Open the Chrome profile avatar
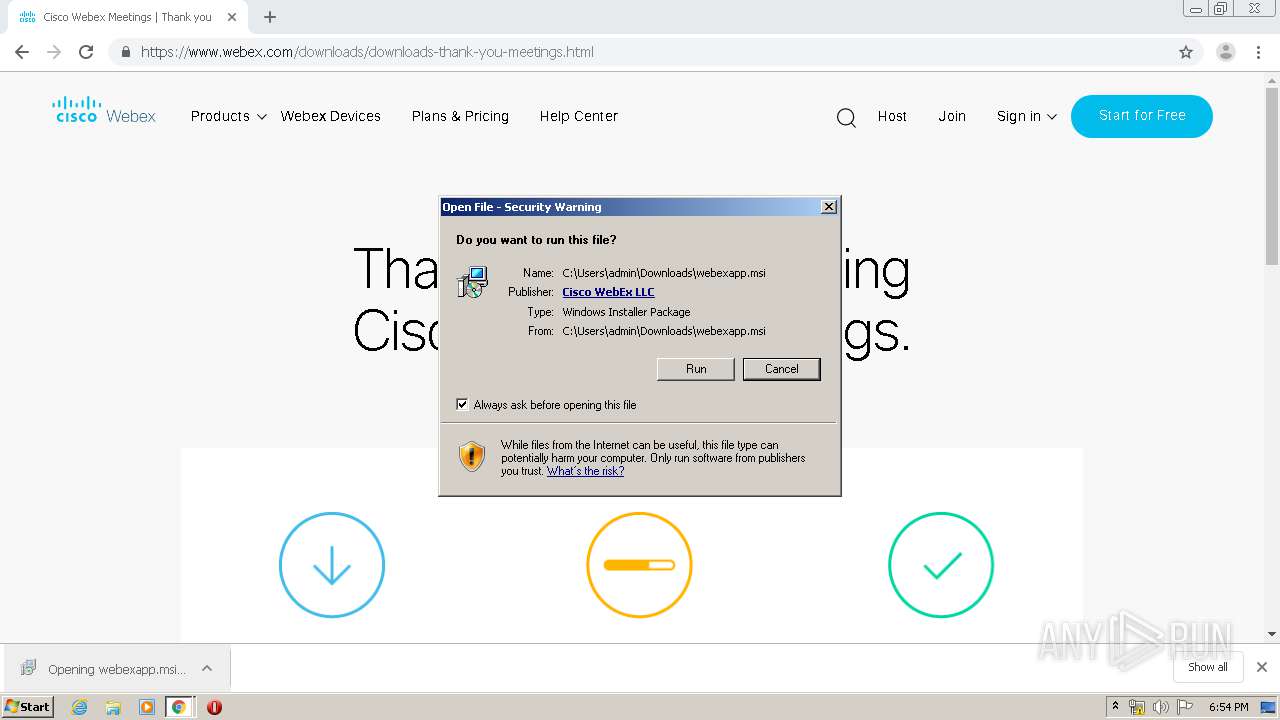 coord(1225,52)
